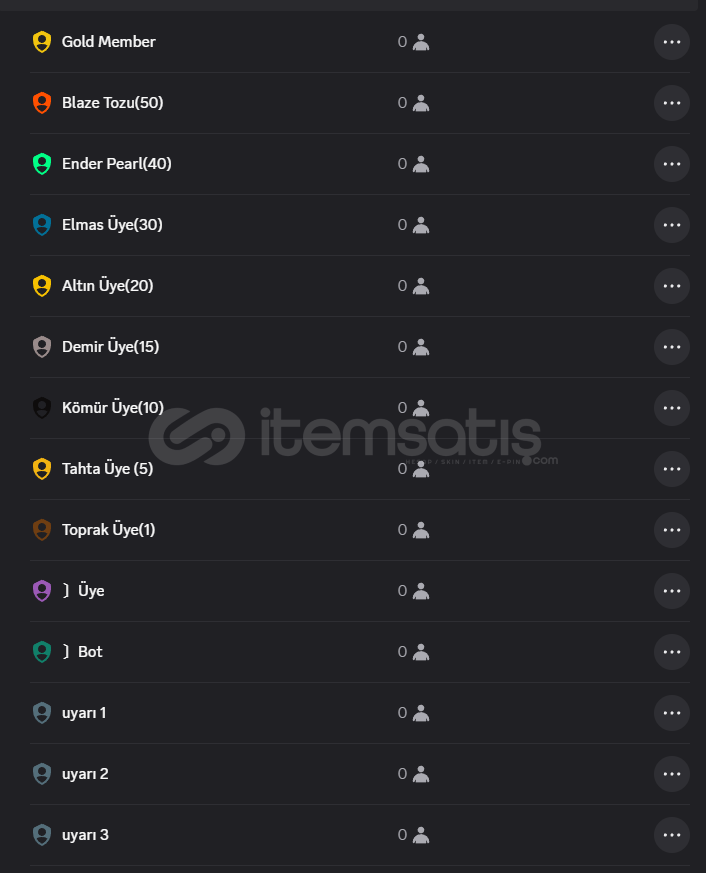Select the Elmas Üye(30) role name
The image size is (706, 873).
(112, 225)
